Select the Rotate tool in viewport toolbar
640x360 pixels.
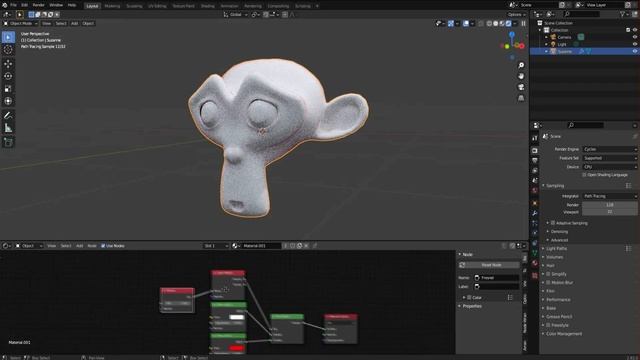pos(8,76)
